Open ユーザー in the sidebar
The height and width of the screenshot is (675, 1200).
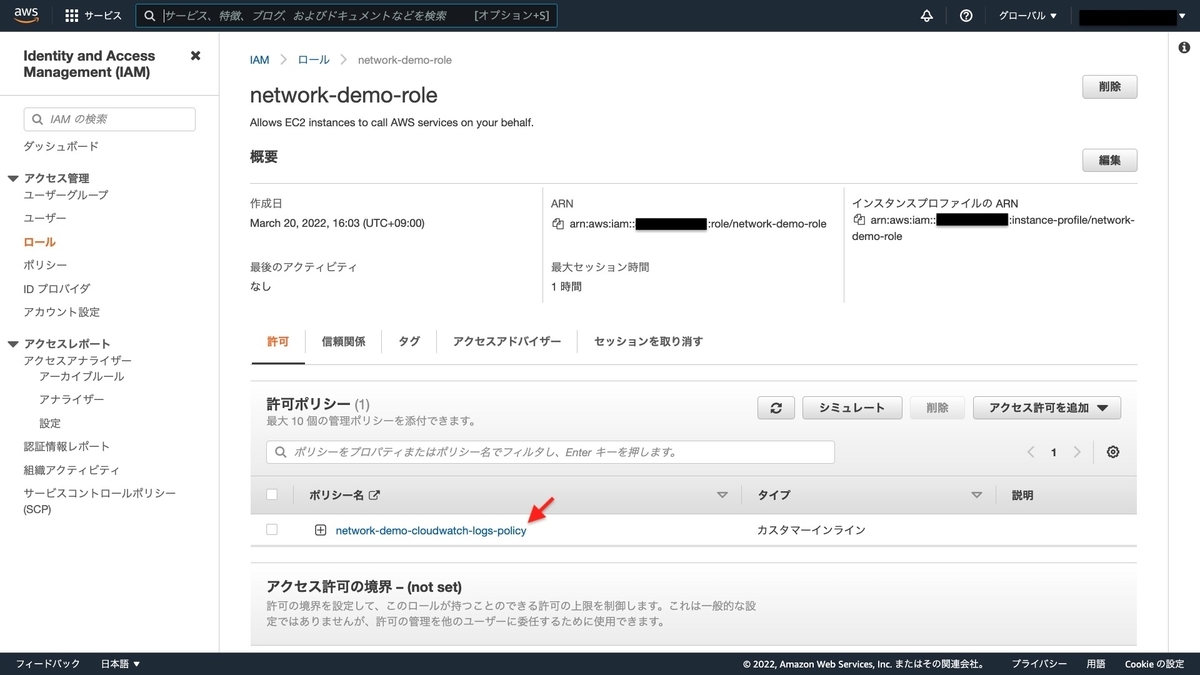coord(45,218)
